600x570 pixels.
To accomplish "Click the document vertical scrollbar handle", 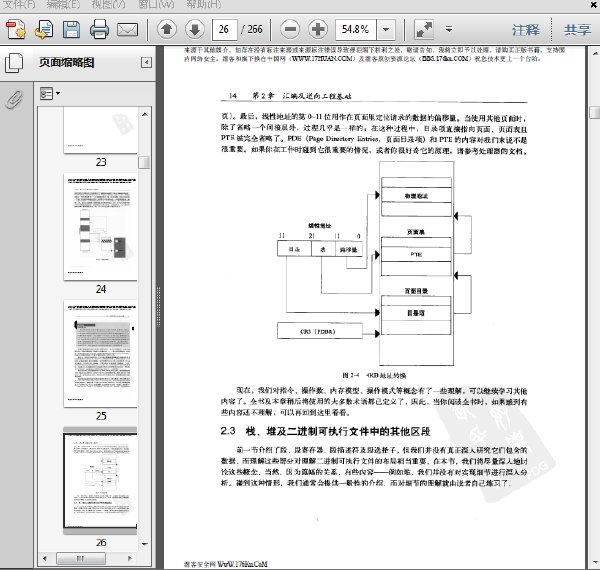I will [595, 113].
